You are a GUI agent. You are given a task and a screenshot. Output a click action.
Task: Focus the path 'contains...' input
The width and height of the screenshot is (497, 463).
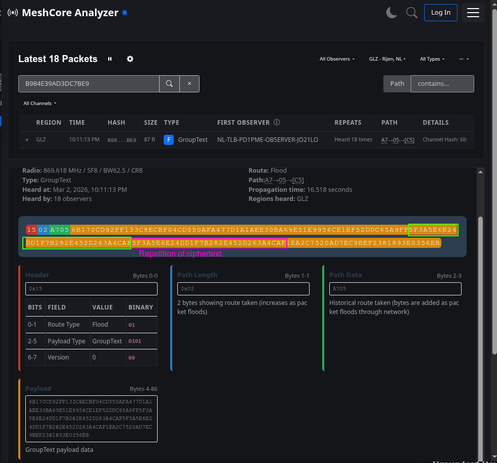pyautogui.click(x=442, y=84)
